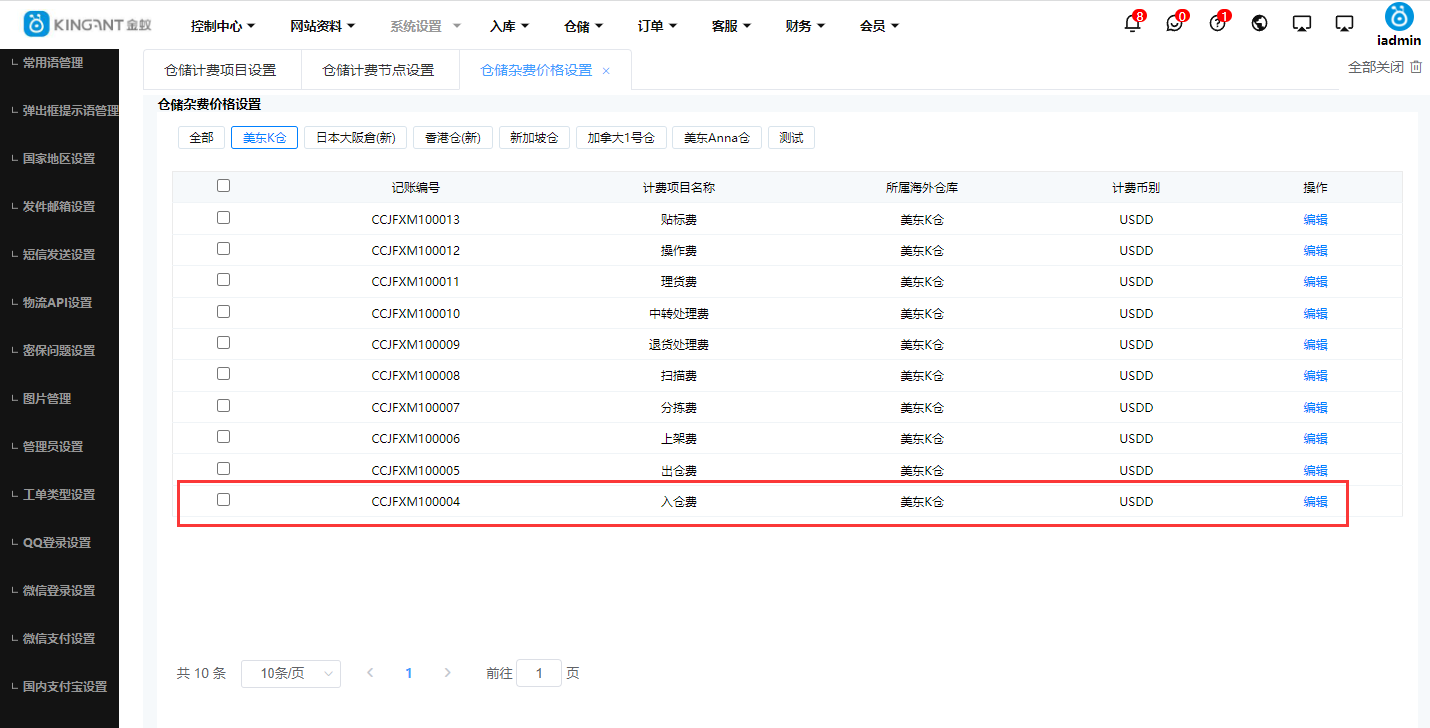Check the help icon with 1 notification

tap(1217, 22)
